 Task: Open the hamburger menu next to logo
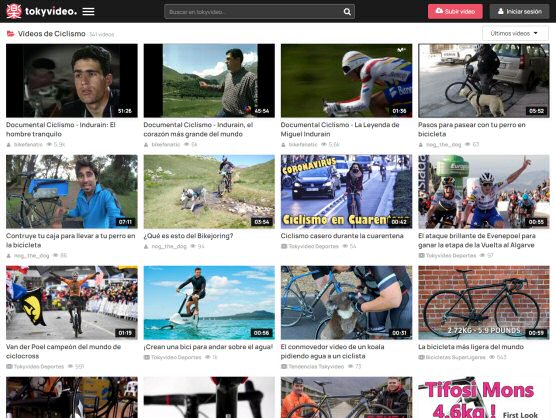88,12
